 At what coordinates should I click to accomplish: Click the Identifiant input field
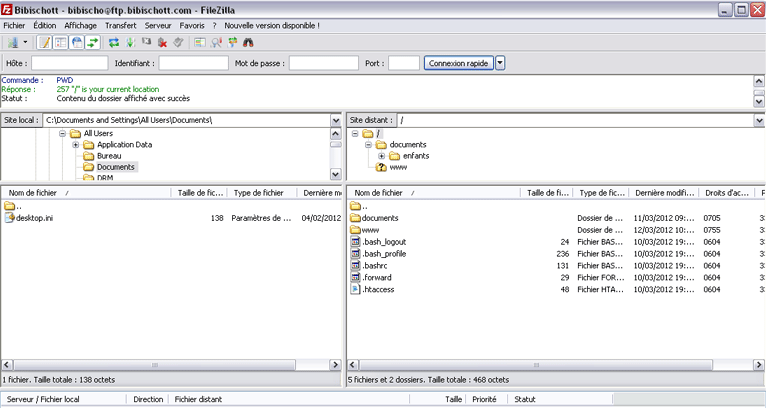(193, 63)
